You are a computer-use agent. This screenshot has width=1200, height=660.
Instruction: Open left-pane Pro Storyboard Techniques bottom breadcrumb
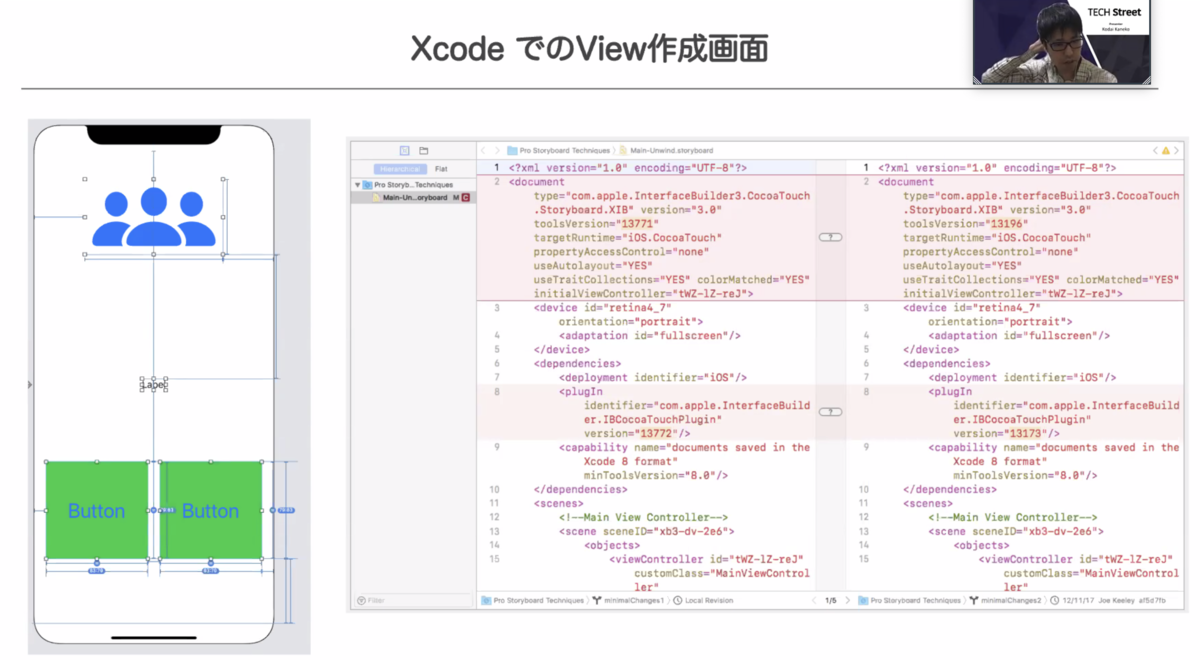pos(532,601)
